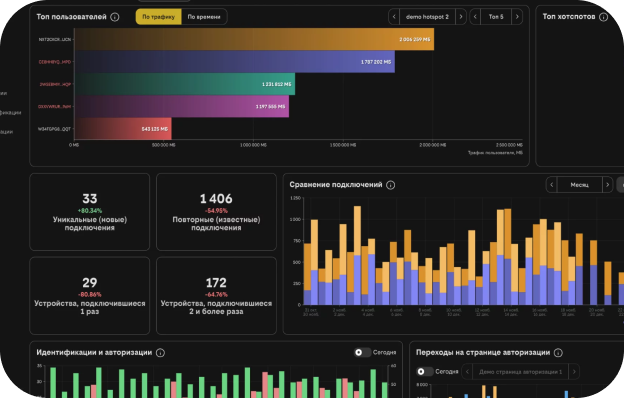This screenshot has height=398, width=624.
Task: Click the 1 406 Повторные подключения card
Action: coord(216,212)
